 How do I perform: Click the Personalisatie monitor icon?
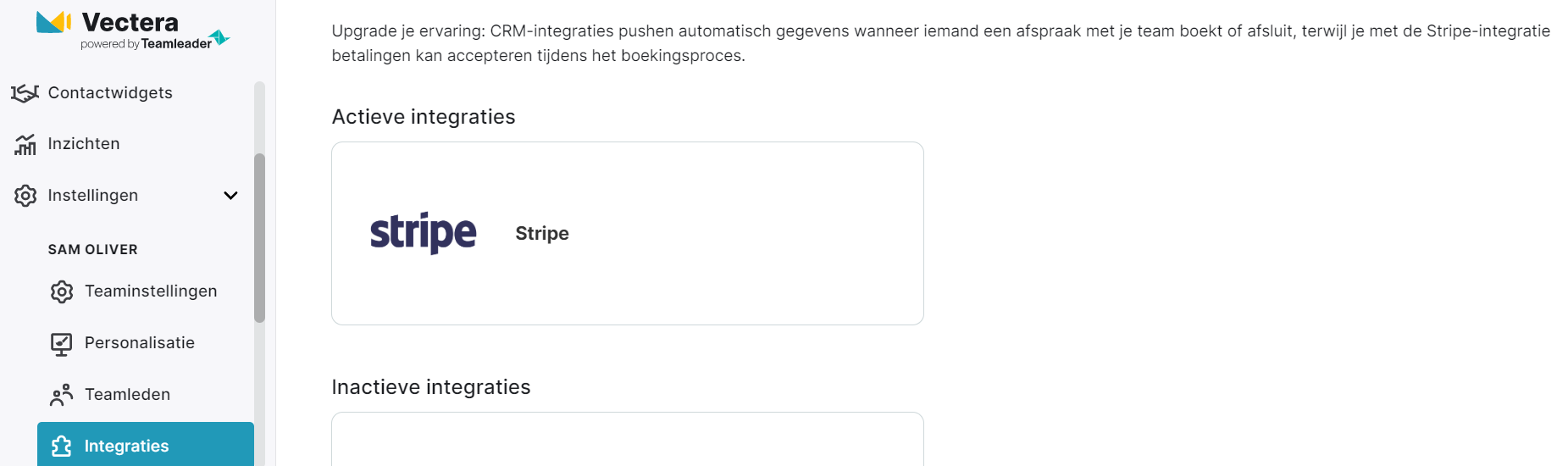(62, 344)
